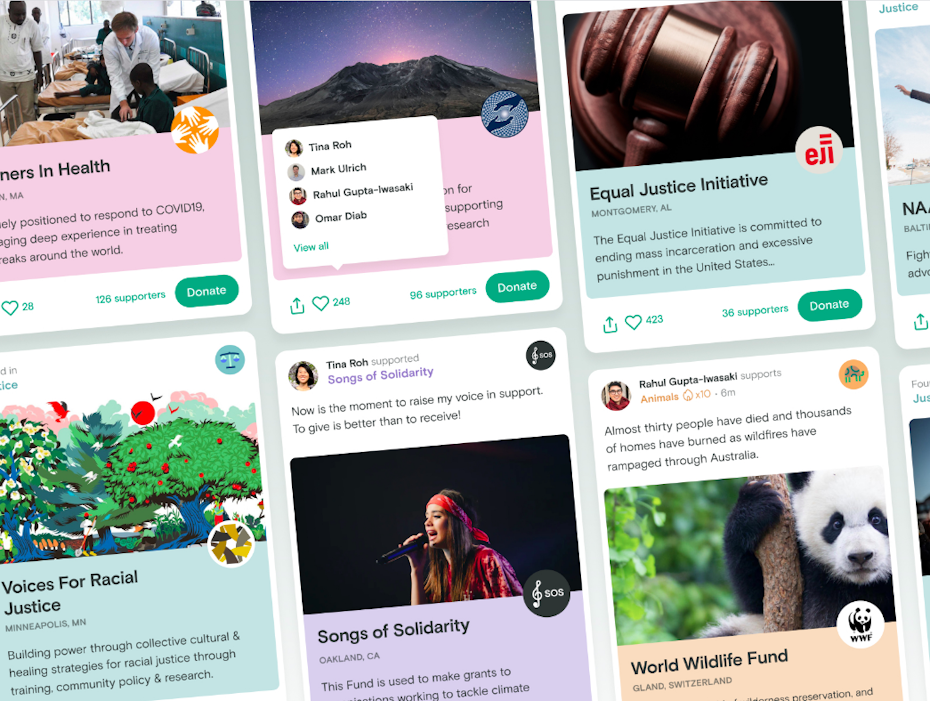The width and height of the screenshot is (930, 701).
Task: Open the 126 supporters list
Action: pos(130,297)
